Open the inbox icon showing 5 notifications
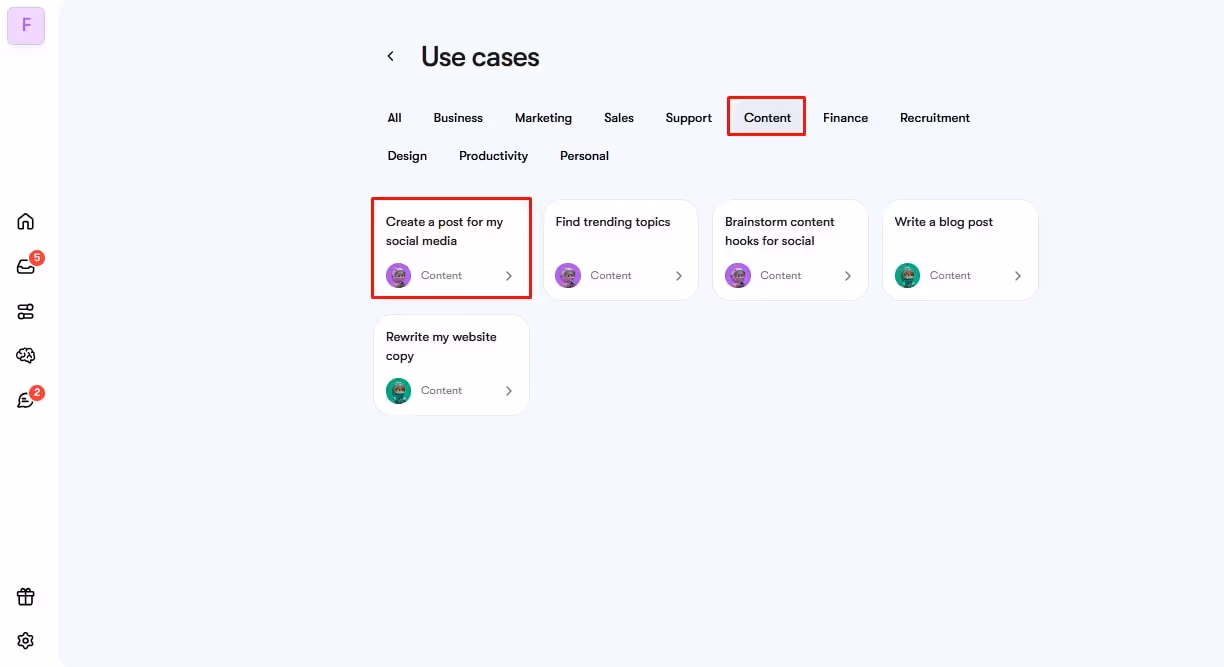 (x=25, y=266)
